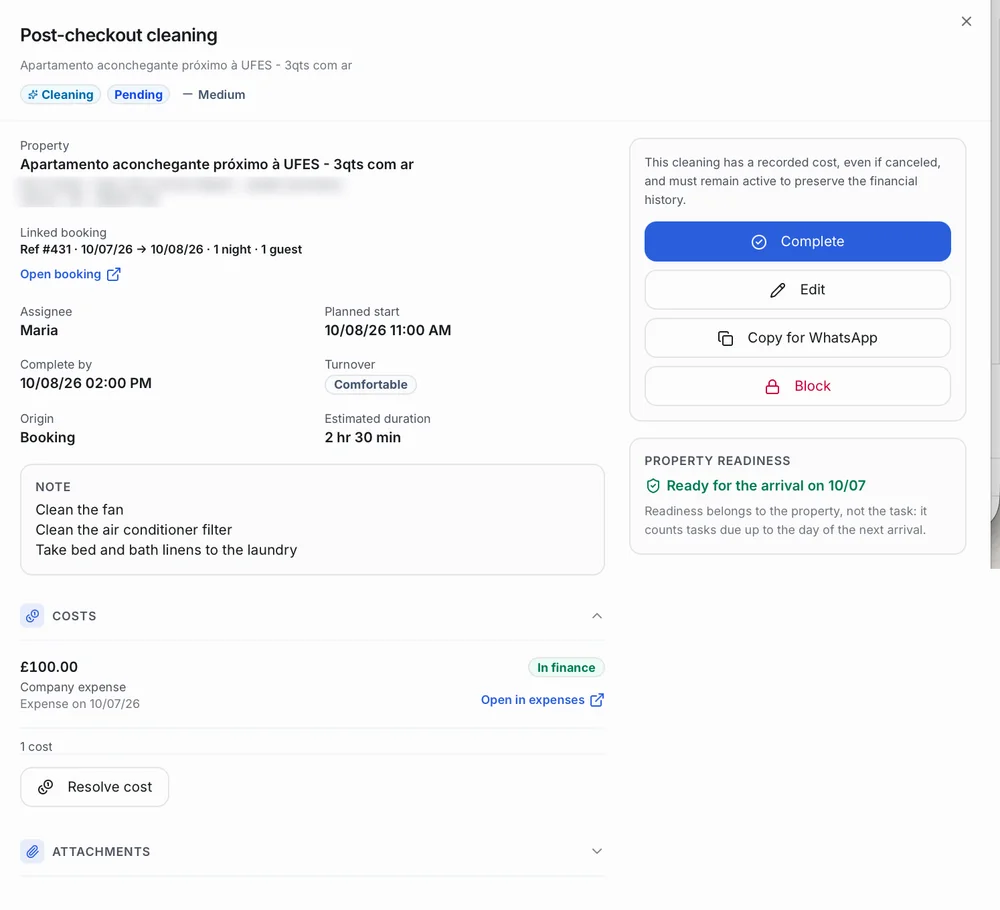The height and width of the screenshot is (910, 1000).
Task: Click the Cleaning category tag
Action: (61, 94)
